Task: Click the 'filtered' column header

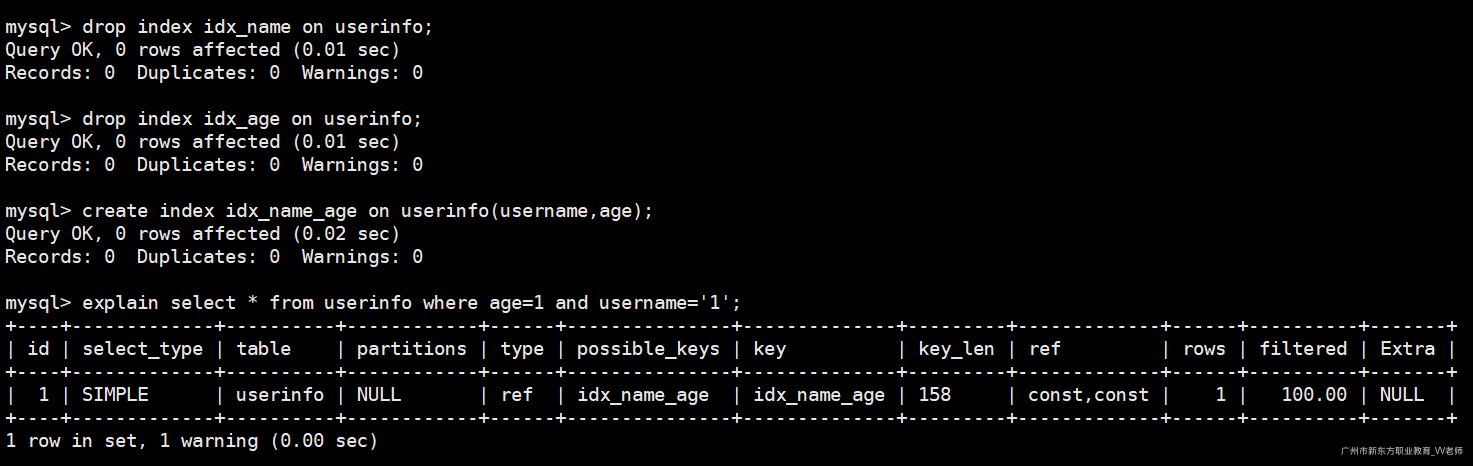Action: [x=1303, y=349]
